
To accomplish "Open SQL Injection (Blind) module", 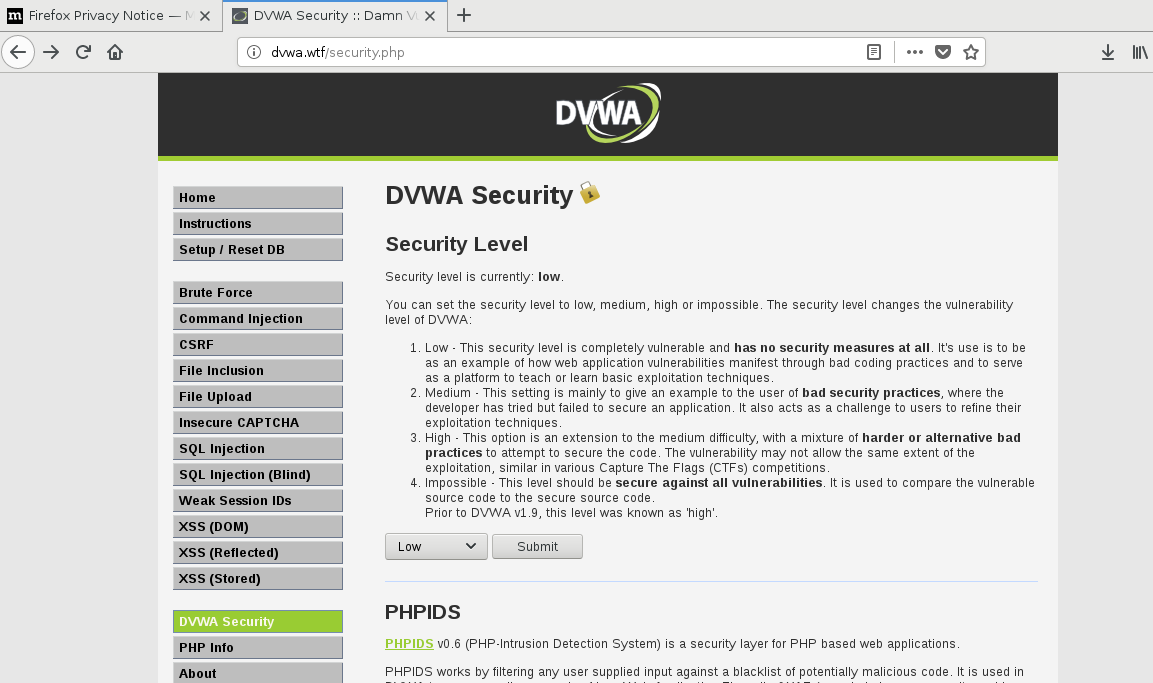I will click(x=258, y=474).
